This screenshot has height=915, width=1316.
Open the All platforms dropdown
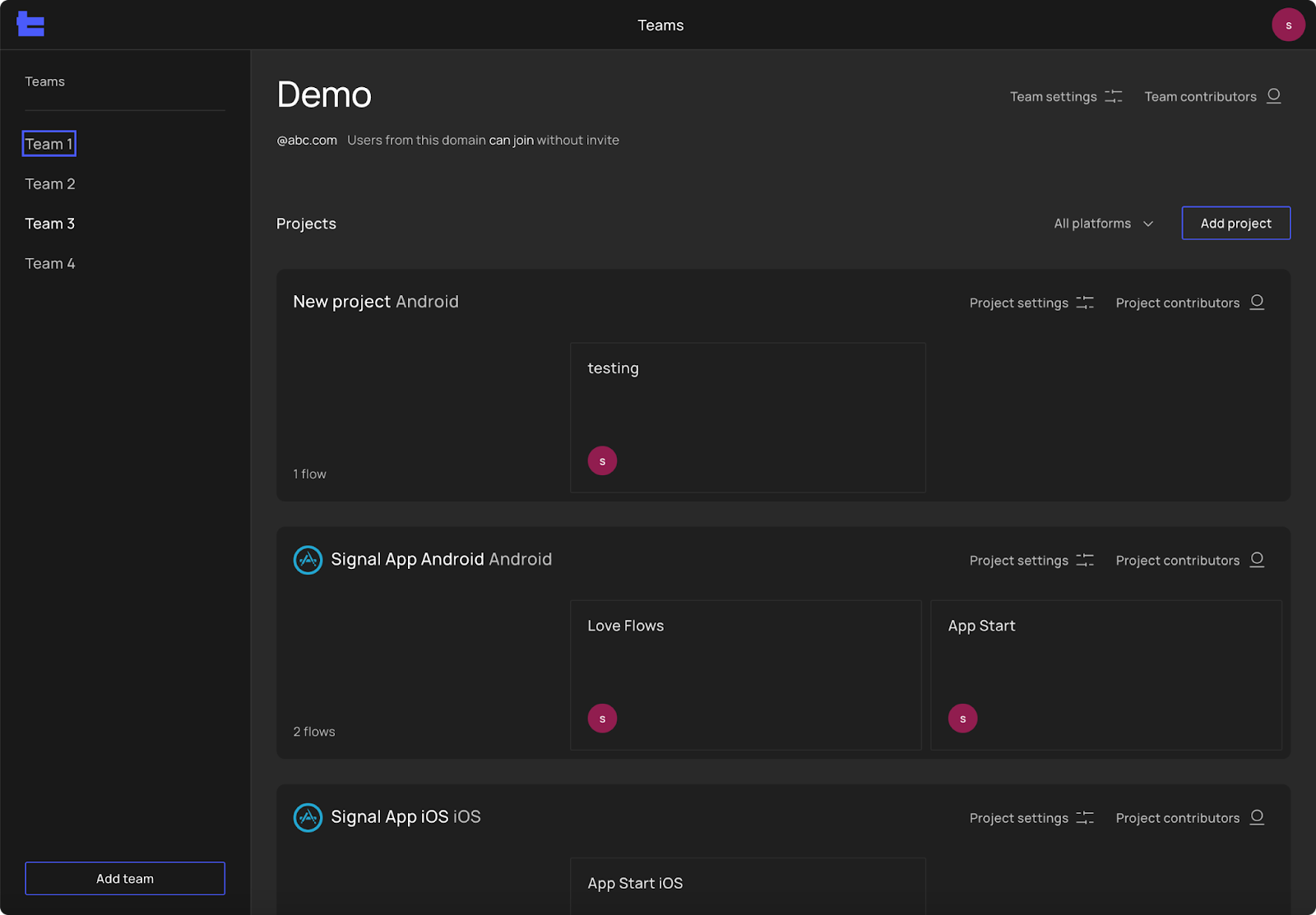pos(1104,224)
